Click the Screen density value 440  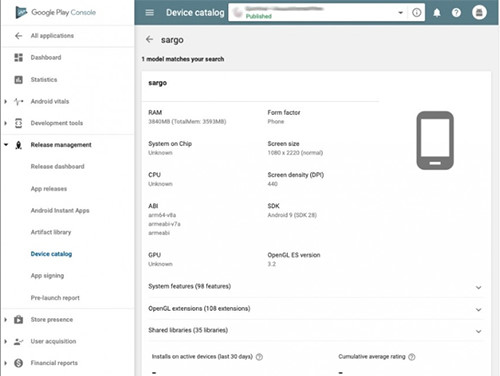click(272, 184)
